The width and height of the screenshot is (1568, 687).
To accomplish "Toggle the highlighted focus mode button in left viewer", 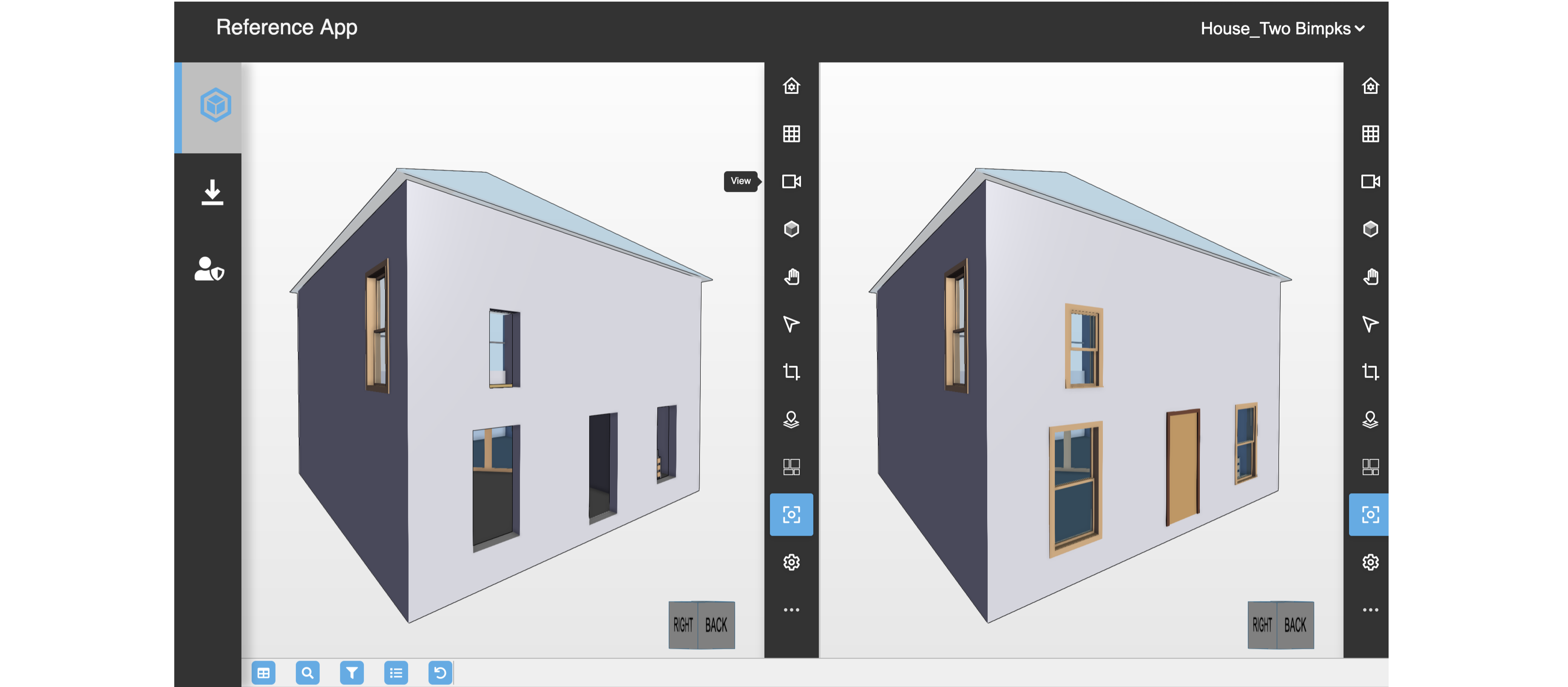I will (791, 515).
